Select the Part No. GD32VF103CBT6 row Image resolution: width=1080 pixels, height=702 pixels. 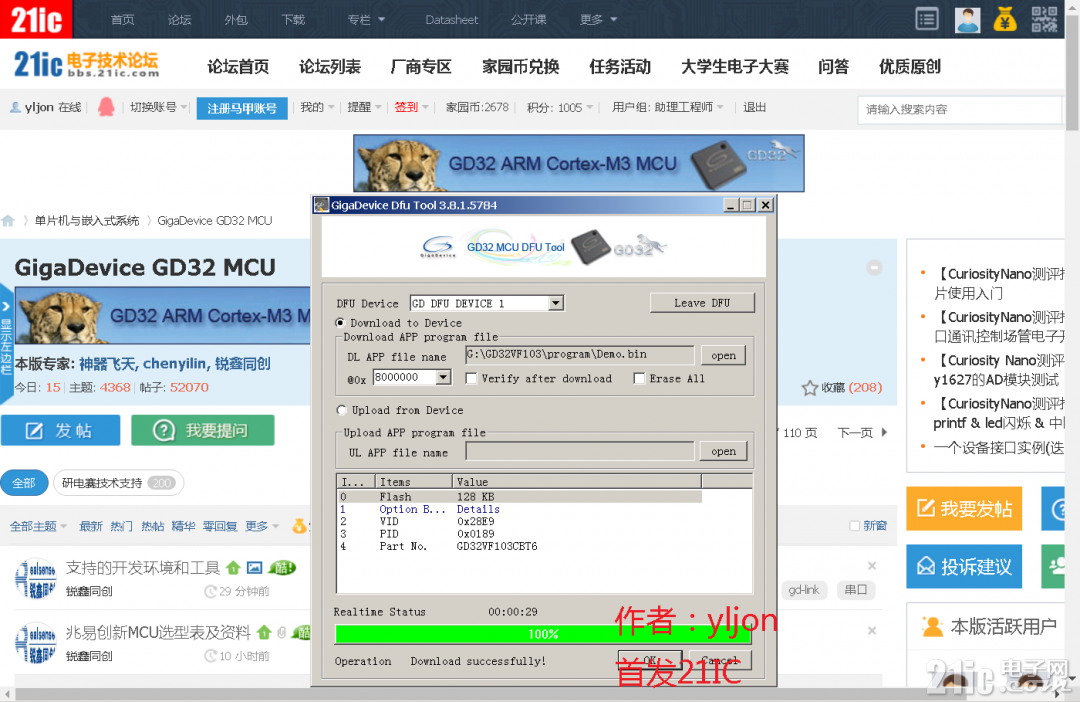tap(520, 546)
